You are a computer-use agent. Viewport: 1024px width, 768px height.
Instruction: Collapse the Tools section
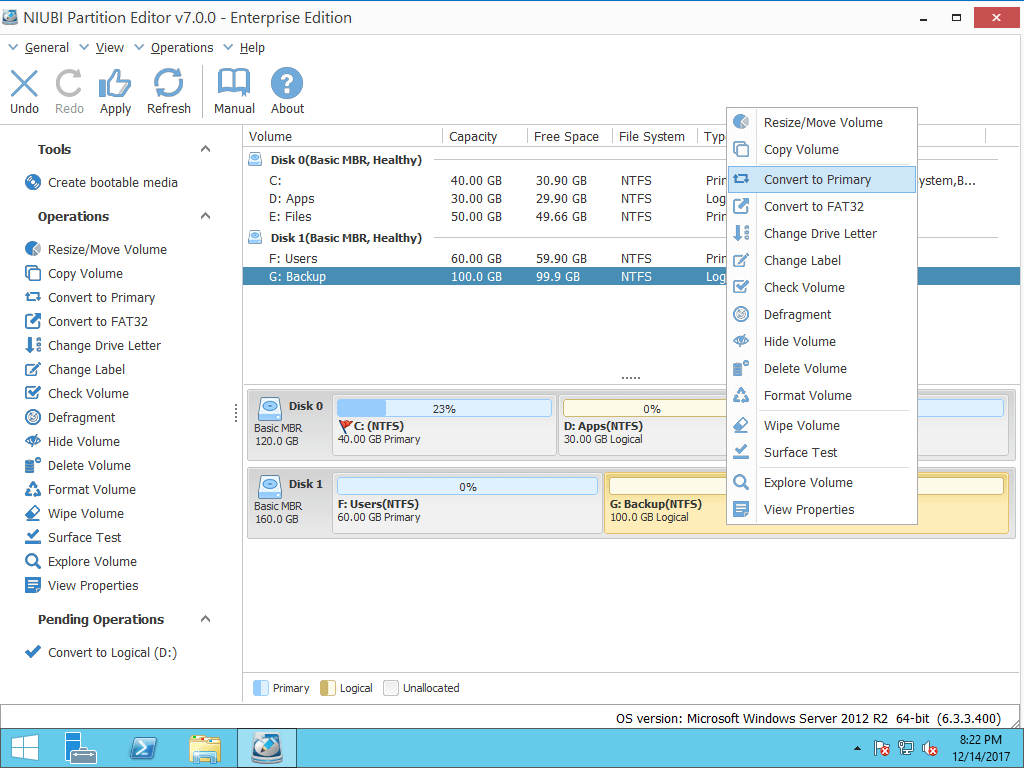pos(205,150)
